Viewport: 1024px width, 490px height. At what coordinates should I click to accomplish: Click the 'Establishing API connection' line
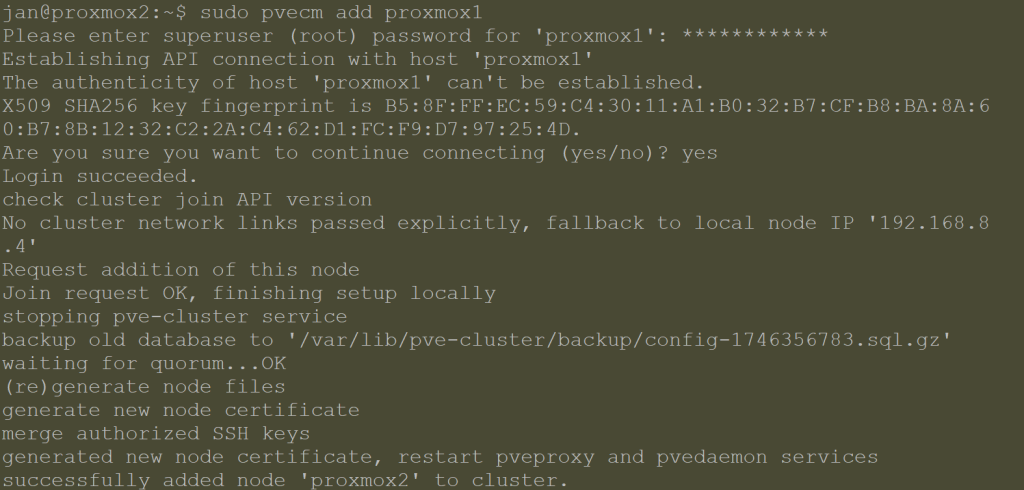[298, 59]
